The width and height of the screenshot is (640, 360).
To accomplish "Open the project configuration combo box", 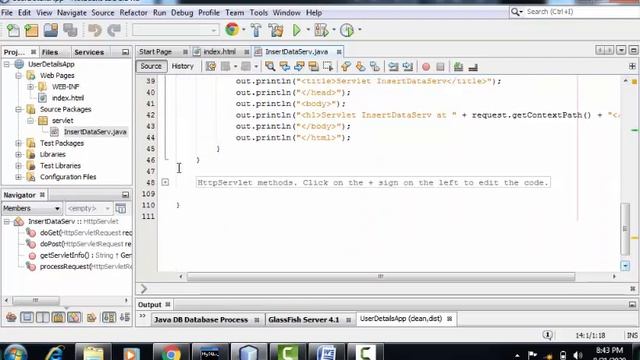I will 176,30.
